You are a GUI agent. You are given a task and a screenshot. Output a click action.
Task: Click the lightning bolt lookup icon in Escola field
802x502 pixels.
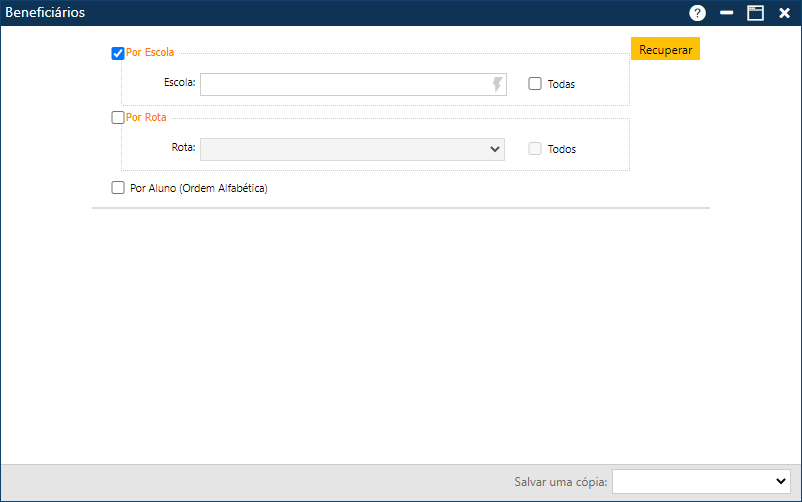tap(497, 85)
